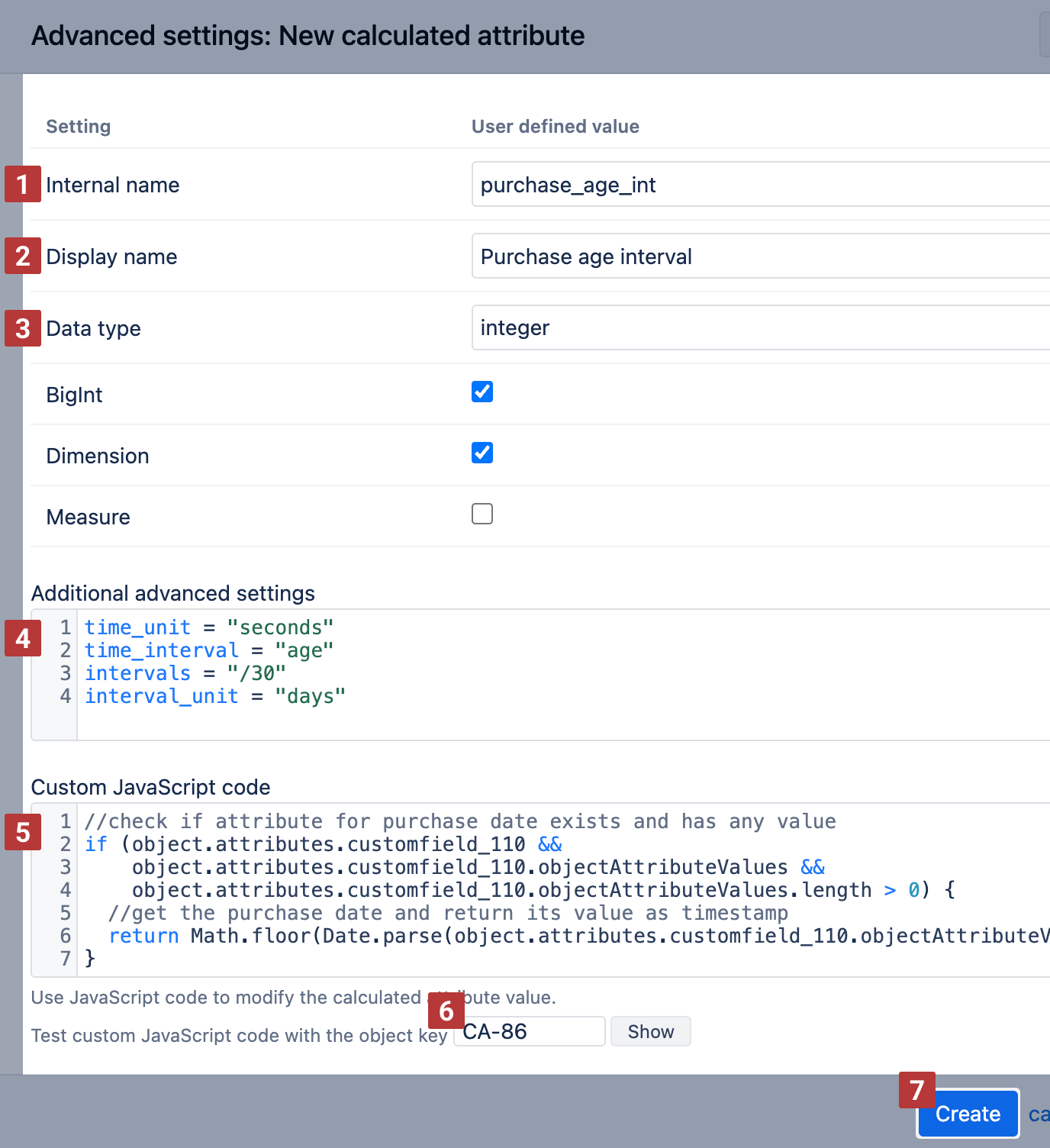The height and width of the screenshot is (1148, 1050).
Task: Click the interval_unit = "days" line
Action: point(215,696)
